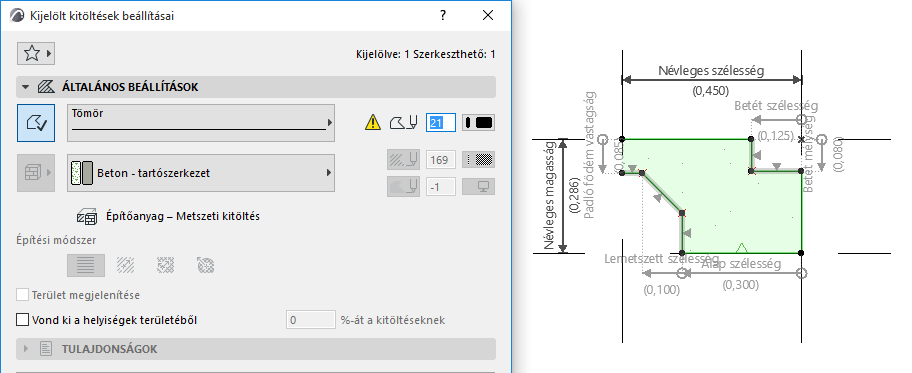Click the Építési módszer label
Image resolution: width=912 pixels, height=373 pixels.
pyautogui.click(x=56, y=240)
